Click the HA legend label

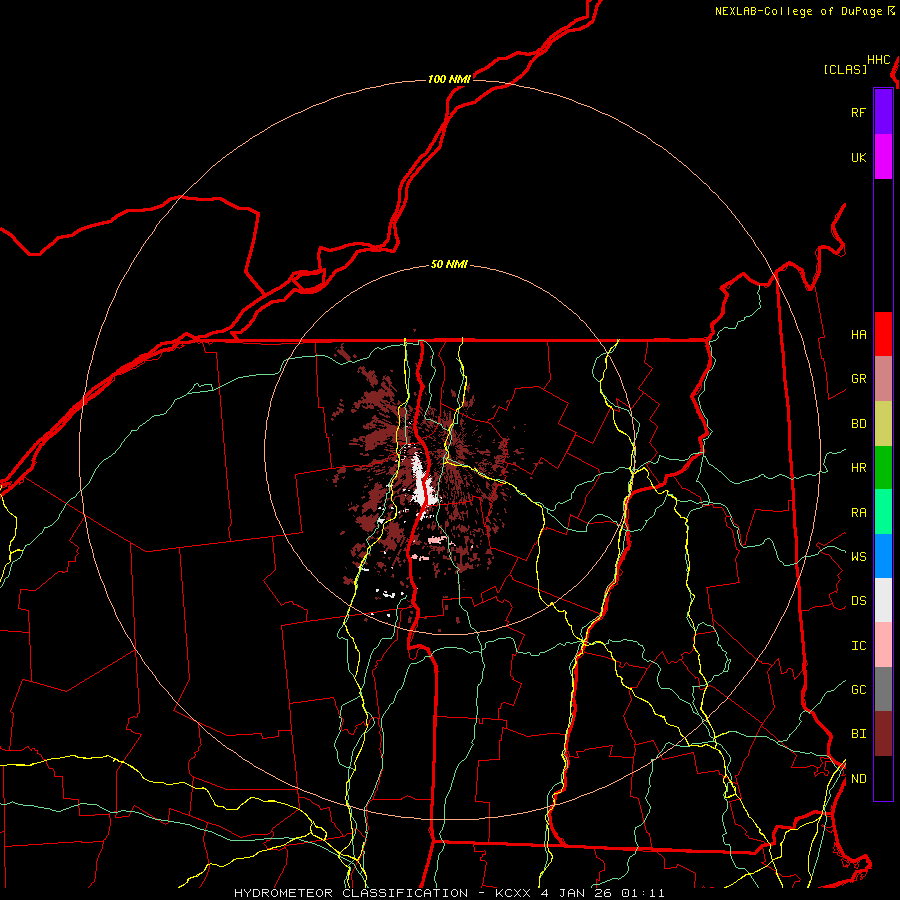(858, 335)
